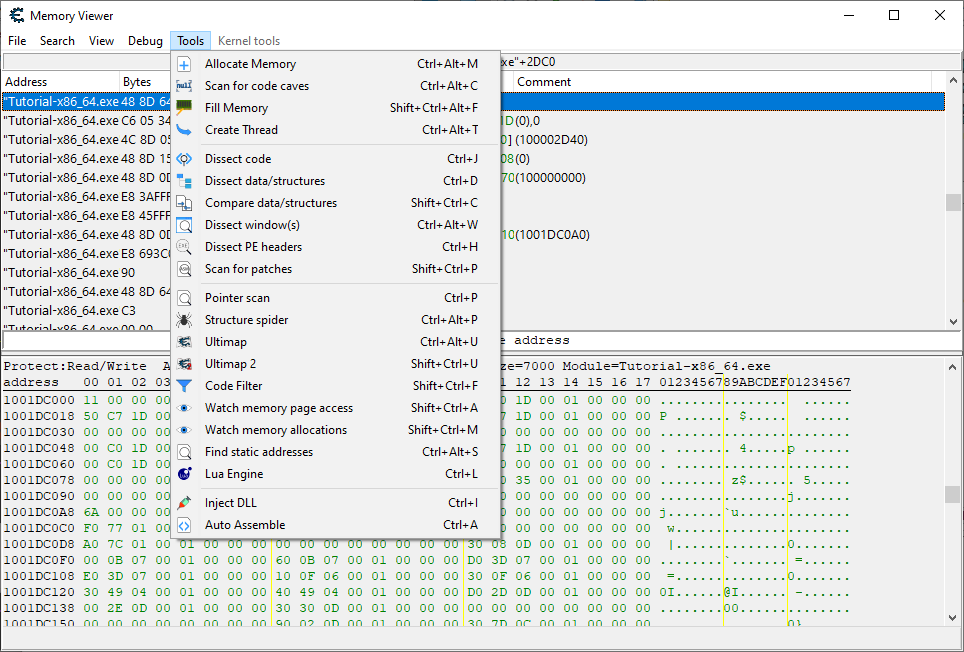The width and height of the screenshot is (964, 652).
Task: Select Auto Assemble in Tools menu
Action: [245, 525]
